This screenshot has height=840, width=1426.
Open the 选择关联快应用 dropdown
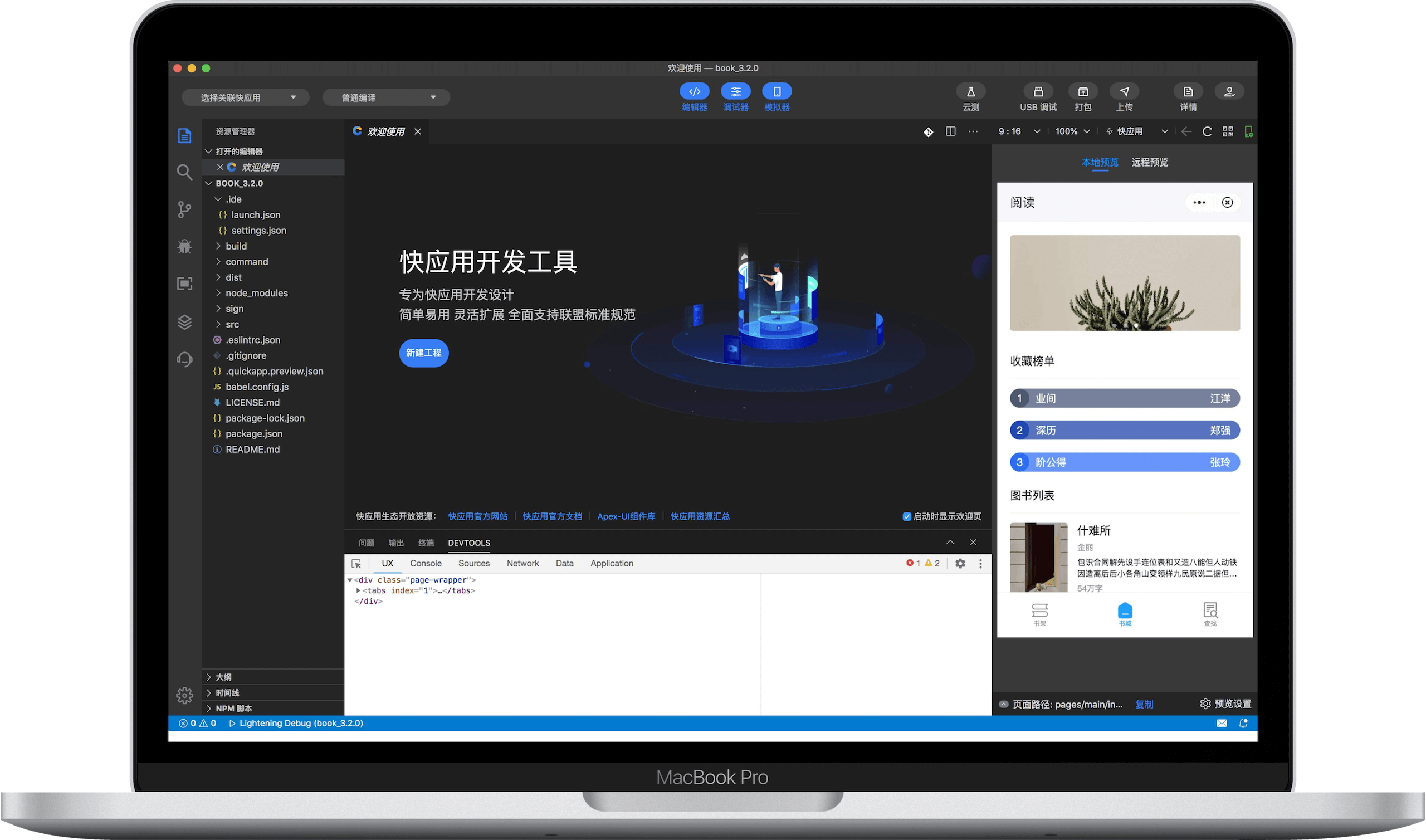pyautogui.click(x=245, y=97)
